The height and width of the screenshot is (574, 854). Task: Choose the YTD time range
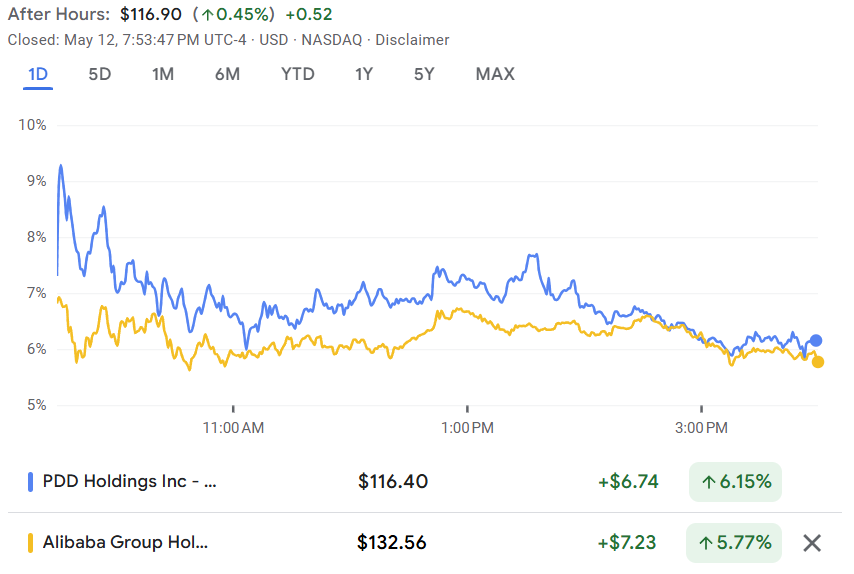tap(297, 74)
